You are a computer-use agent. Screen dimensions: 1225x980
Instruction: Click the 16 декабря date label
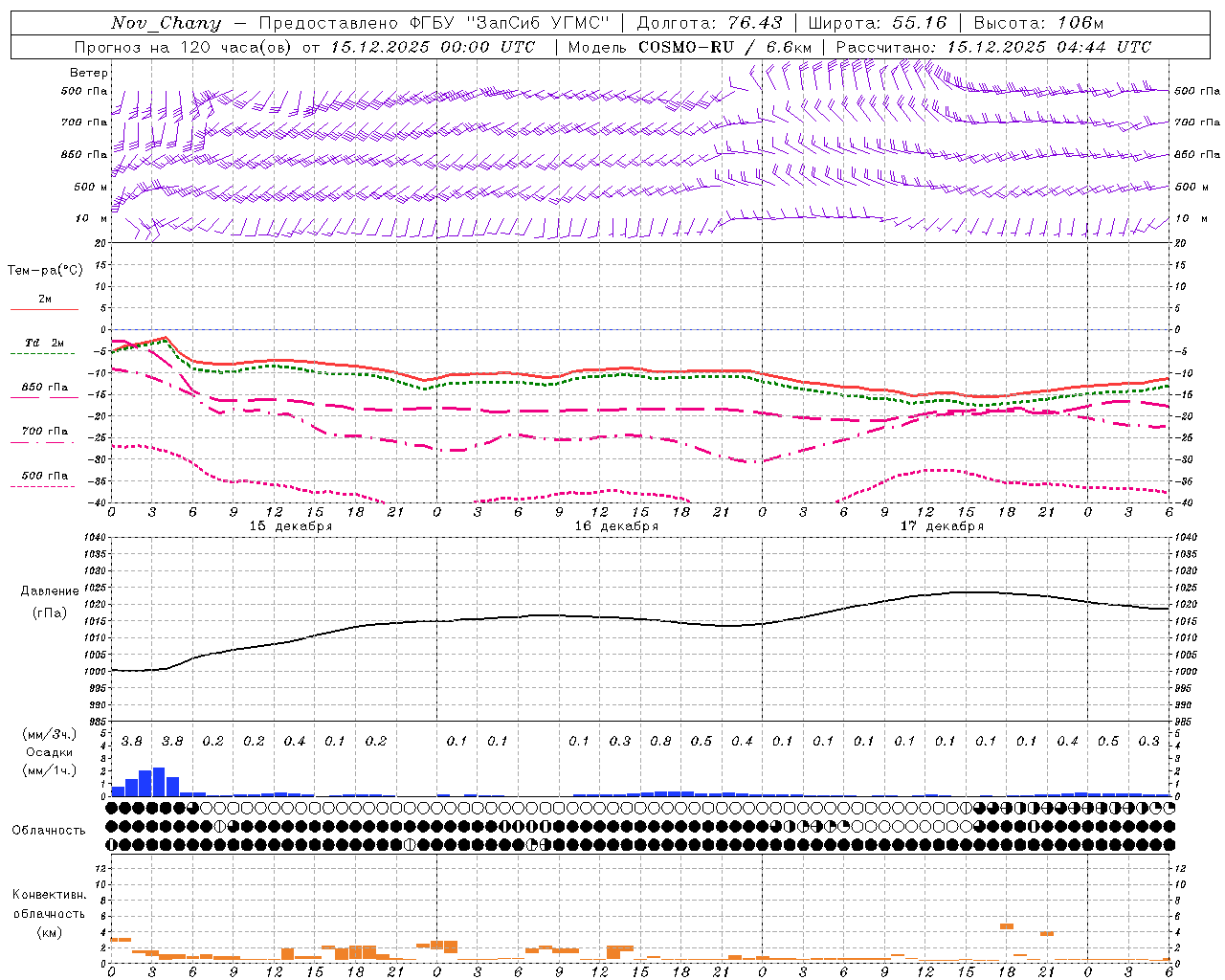[616, 526]
